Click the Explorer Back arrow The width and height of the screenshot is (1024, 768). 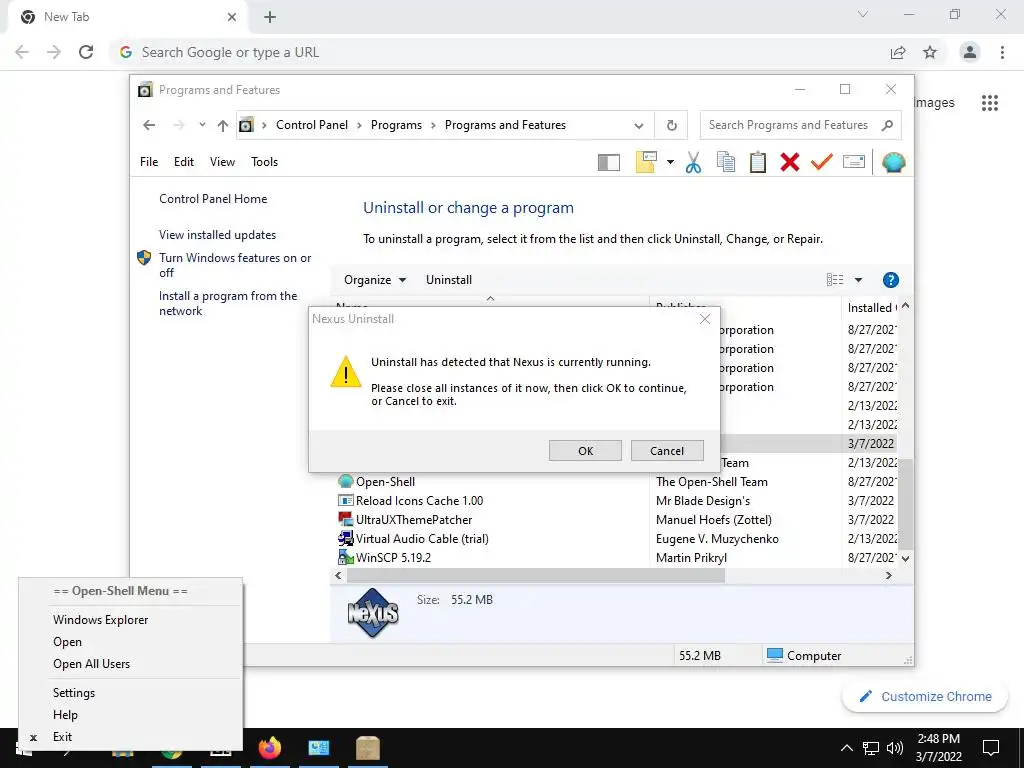[150, 125]
